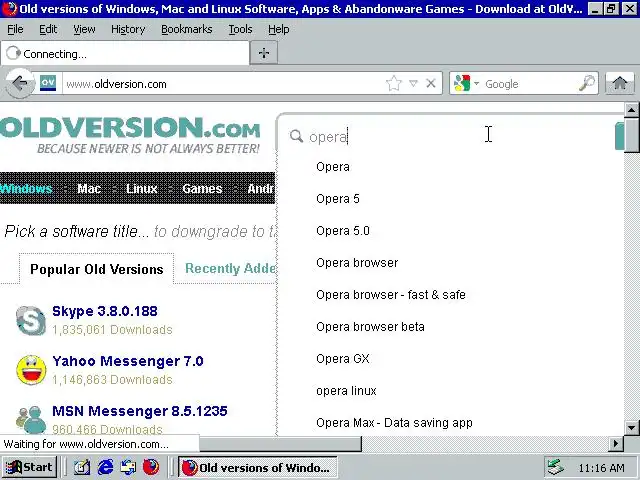Click the magnifier icon in Google search box

587,83
